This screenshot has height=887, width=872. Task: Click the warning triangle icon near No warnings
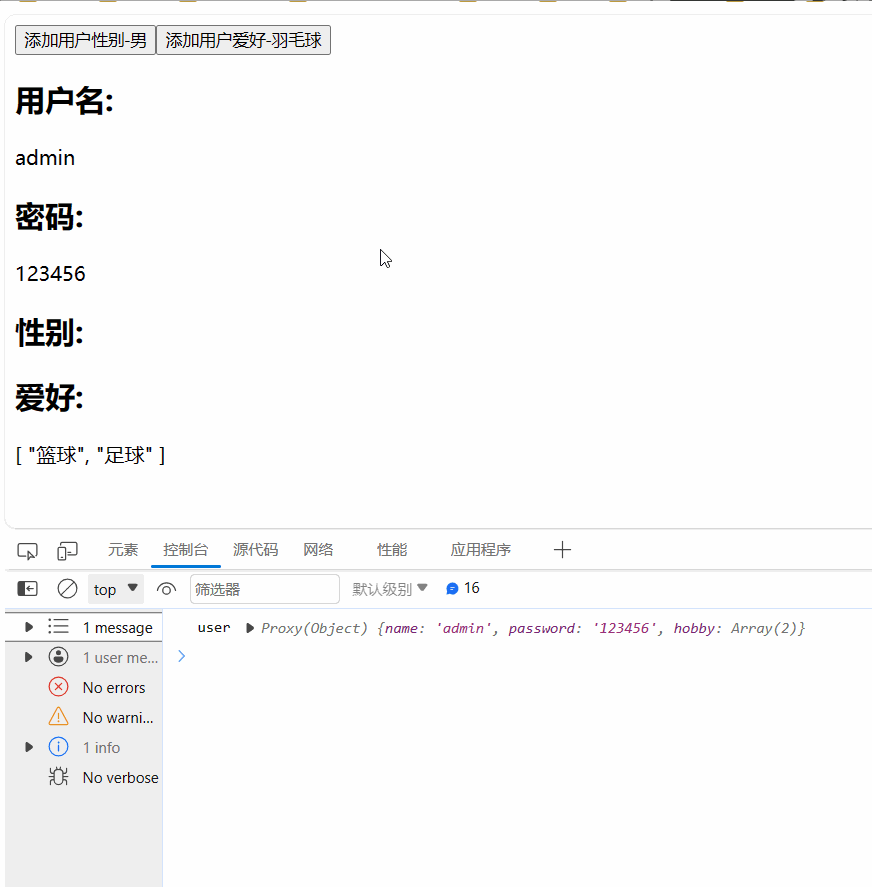coord(58,717)
